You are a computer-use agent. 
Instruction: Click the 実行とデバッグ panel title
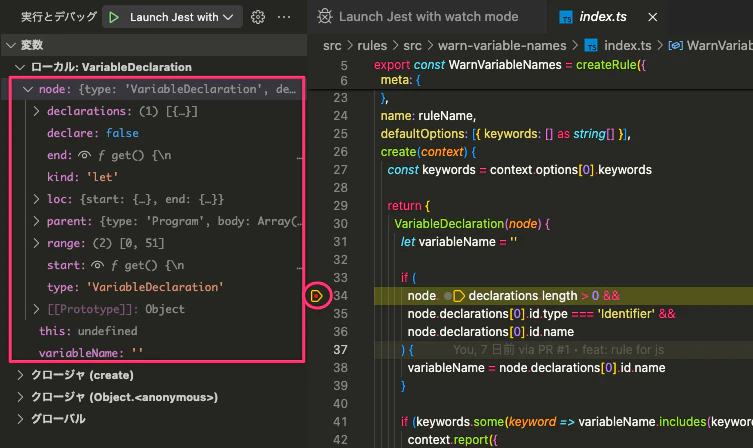59,17
